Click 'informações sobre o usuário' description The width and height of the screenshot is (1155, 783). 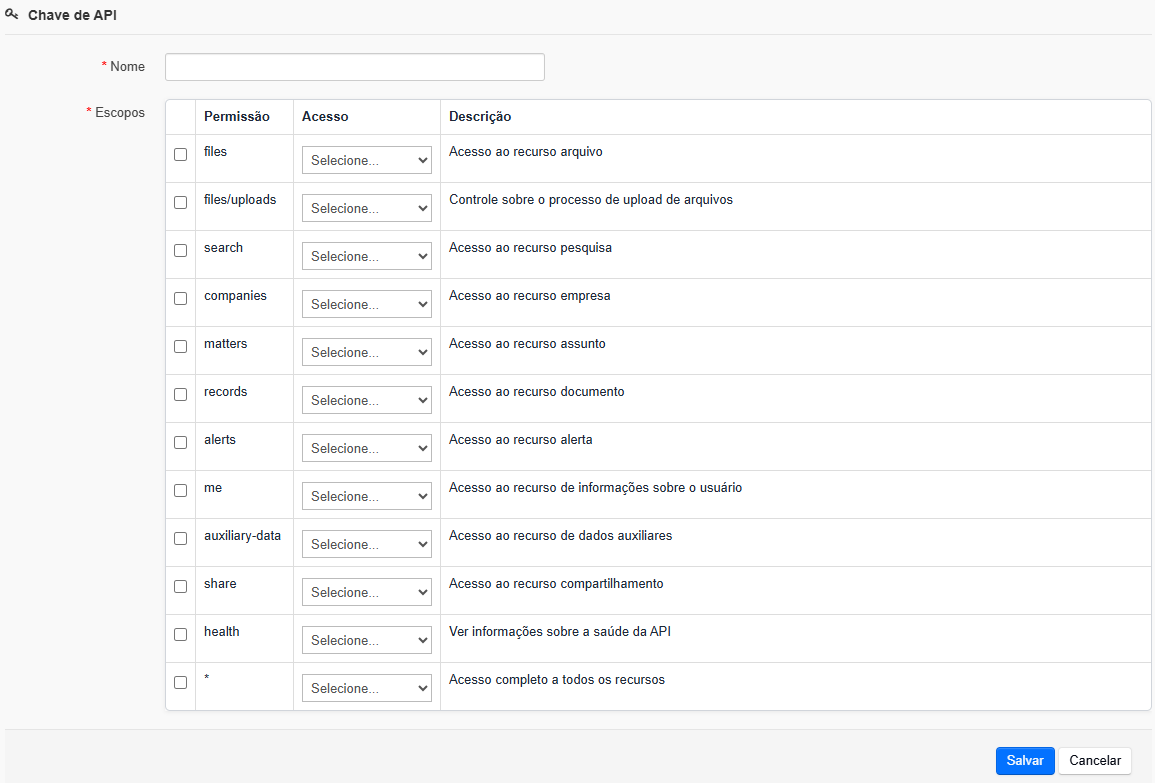[659, 488]
